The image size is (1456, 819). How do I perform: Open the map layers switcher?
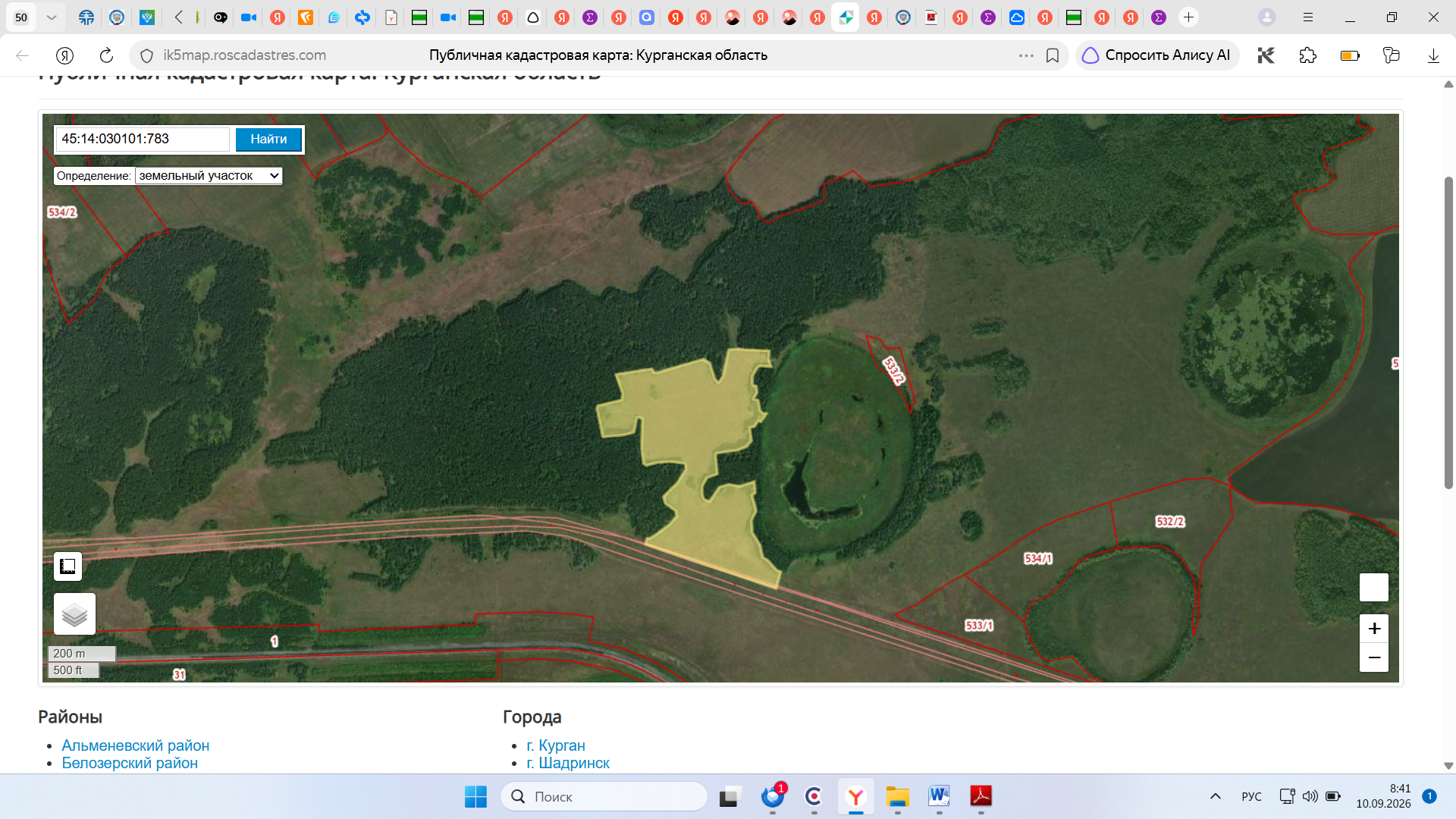pyautogui.click(x=74, y=614)
